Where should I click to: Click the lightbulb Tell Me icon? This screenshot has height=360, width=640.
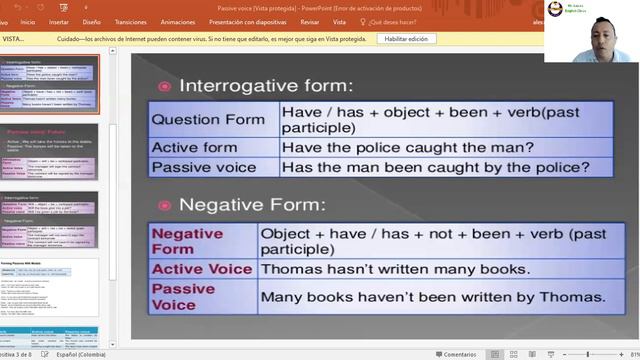pyautogui.click(x=362, y=22)
